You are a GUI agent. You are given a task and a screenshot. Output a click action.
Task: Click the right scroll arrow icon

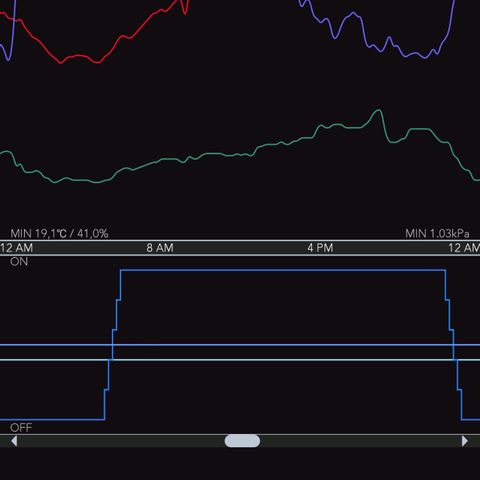click(x=465, y=441)
